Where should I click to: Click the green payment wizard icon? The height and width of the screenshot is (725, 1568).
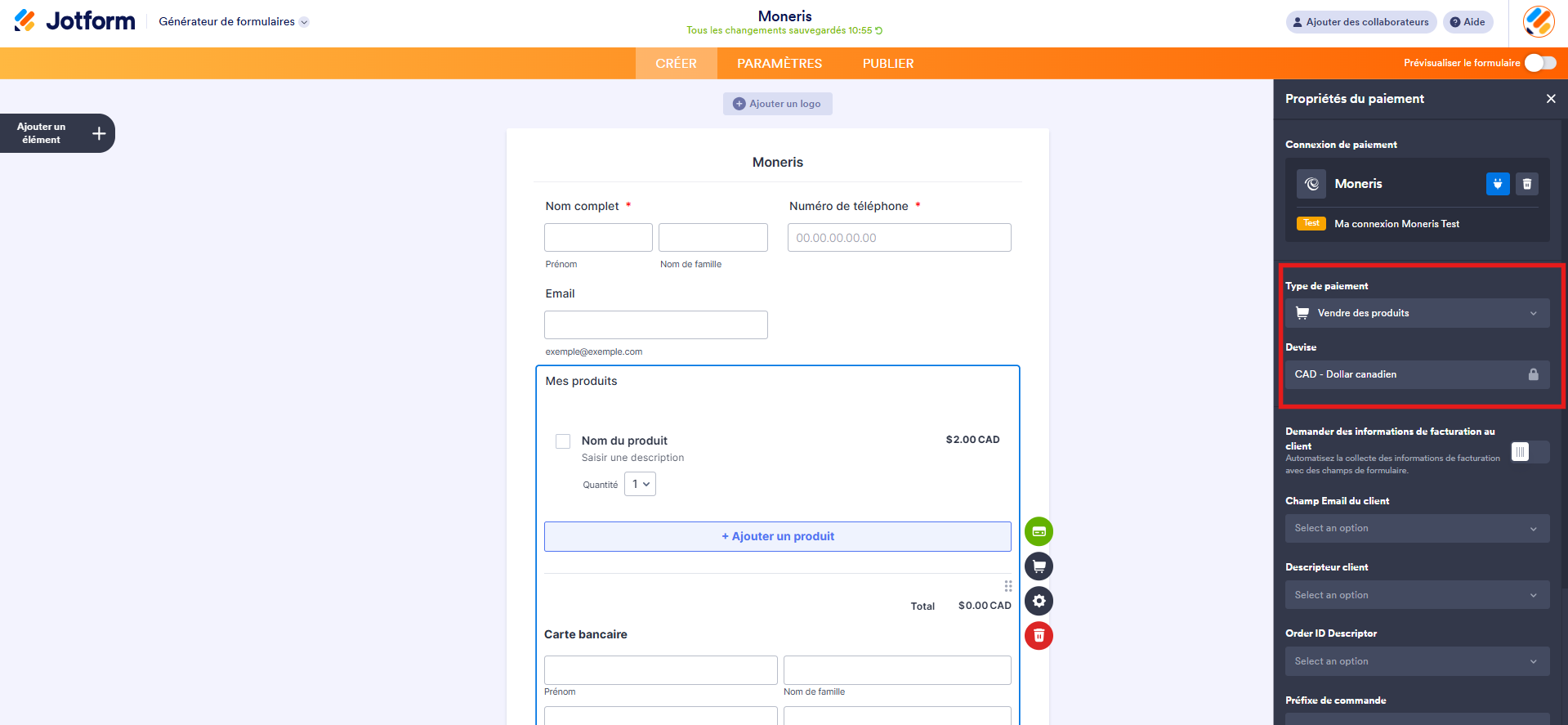click(1039, 531)
